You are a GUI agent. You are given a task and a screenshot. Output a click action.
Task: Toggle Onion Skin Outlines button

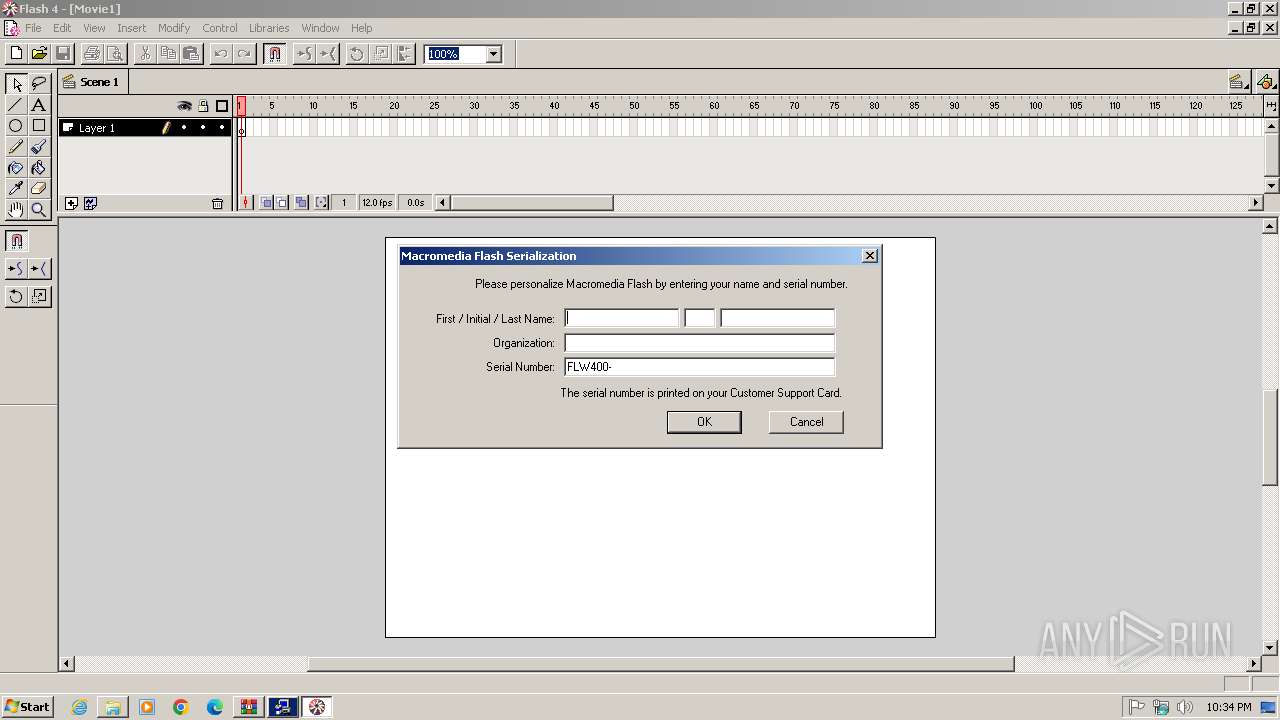coord(282,202)
